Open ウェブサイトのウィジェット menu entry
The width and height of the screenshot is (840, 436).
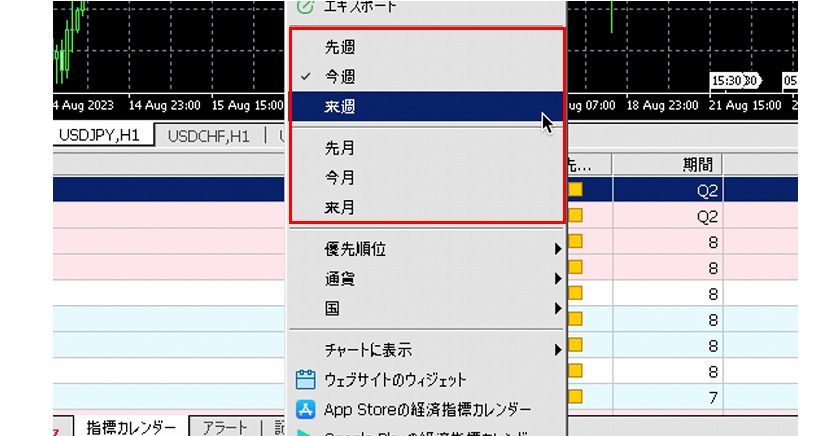[426, 380]
